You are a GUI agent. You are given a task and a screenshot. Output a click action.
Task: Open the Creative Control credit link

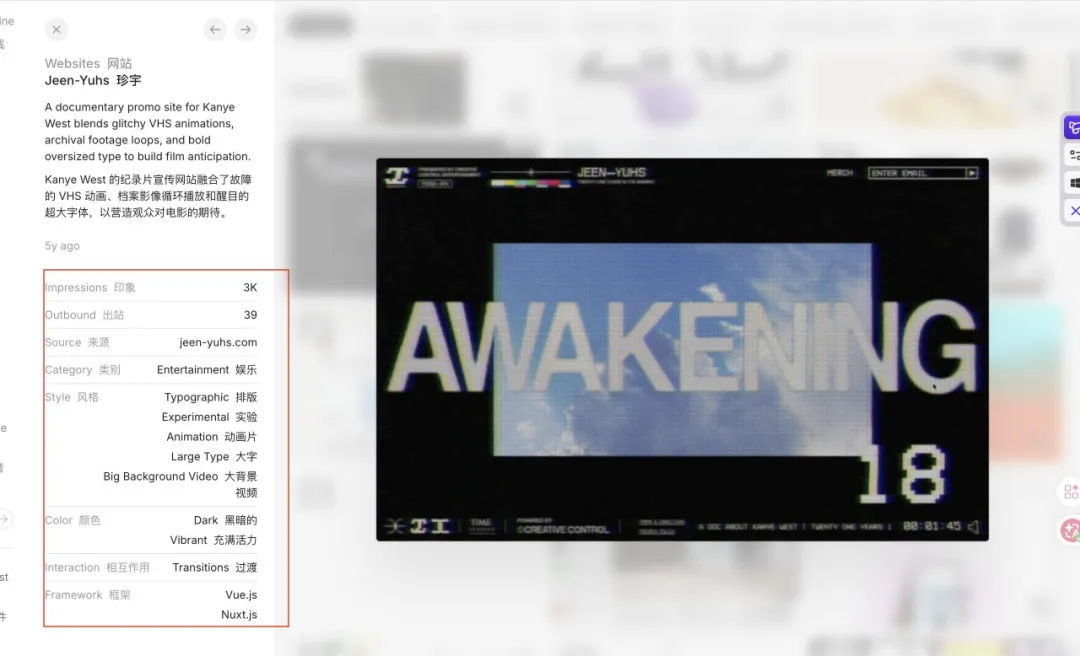[x=562, y=529]
